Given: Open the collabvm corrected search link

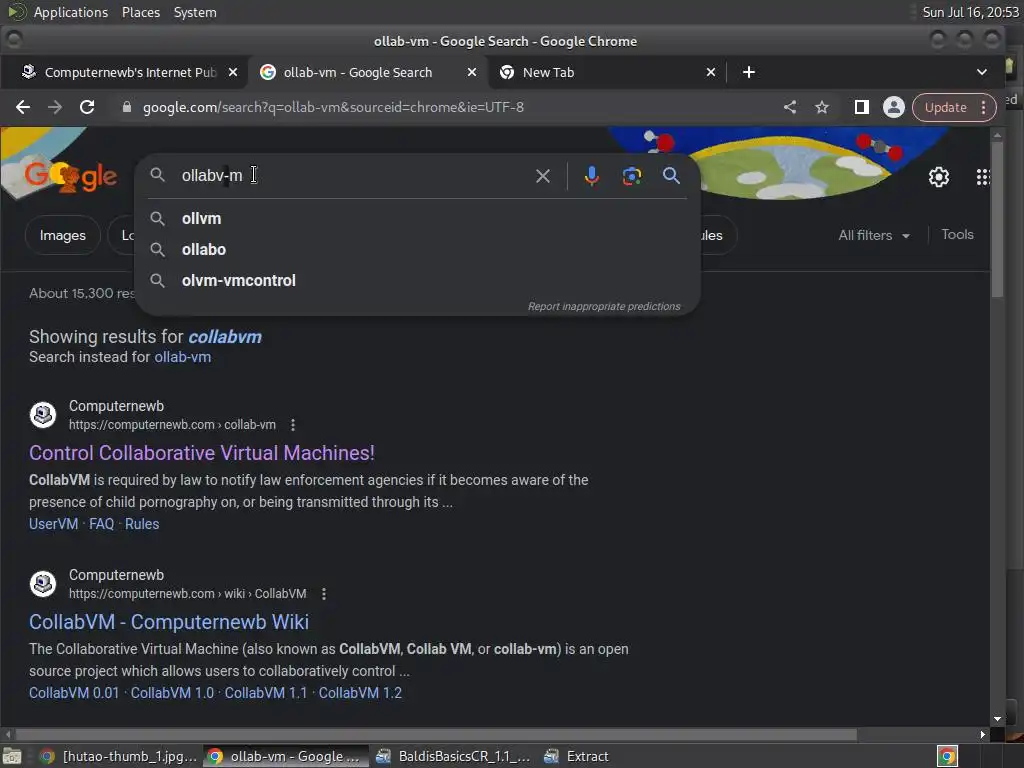Looking at the screenshot, I should coord(225,336).
